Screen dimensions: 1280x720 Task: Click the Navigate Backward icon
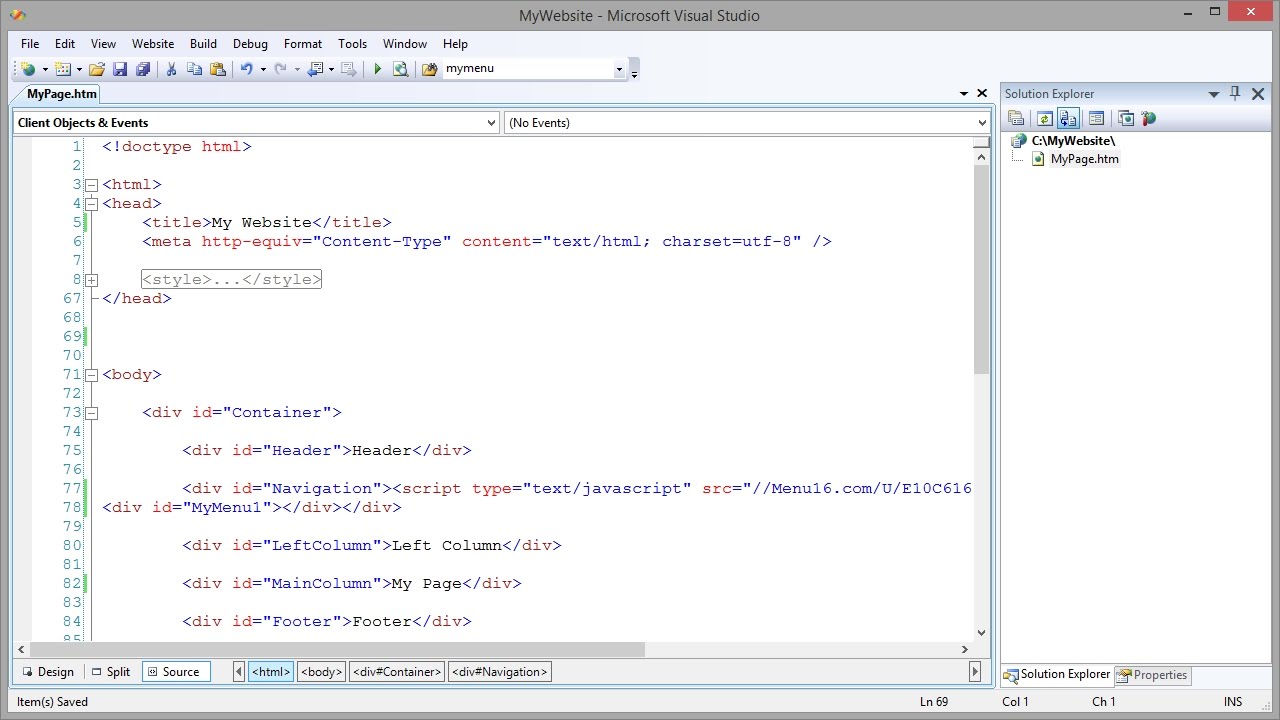pos(315,69)
